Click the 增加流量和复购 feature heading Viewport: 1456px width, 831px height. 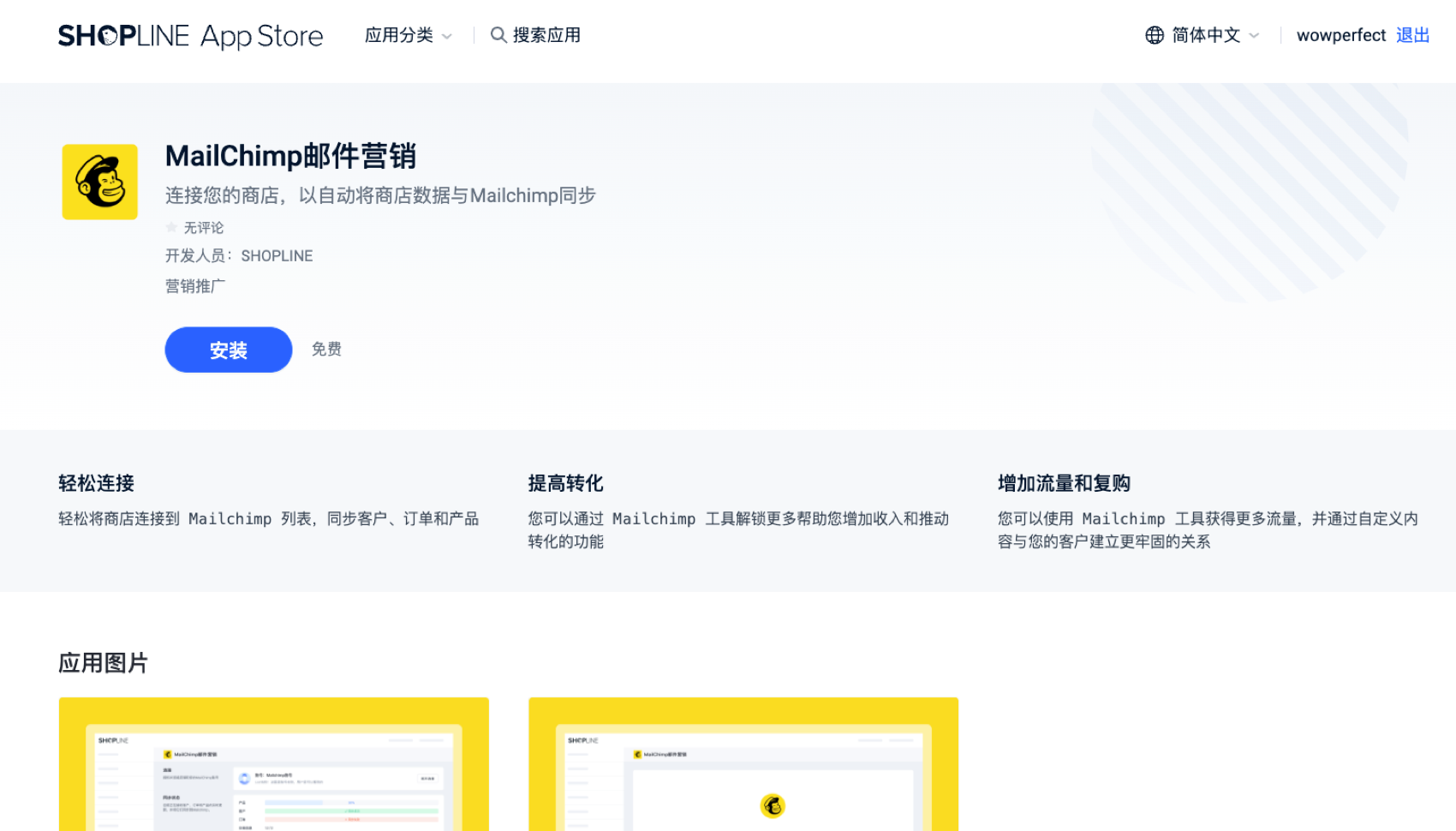[x=1064, y=483]
